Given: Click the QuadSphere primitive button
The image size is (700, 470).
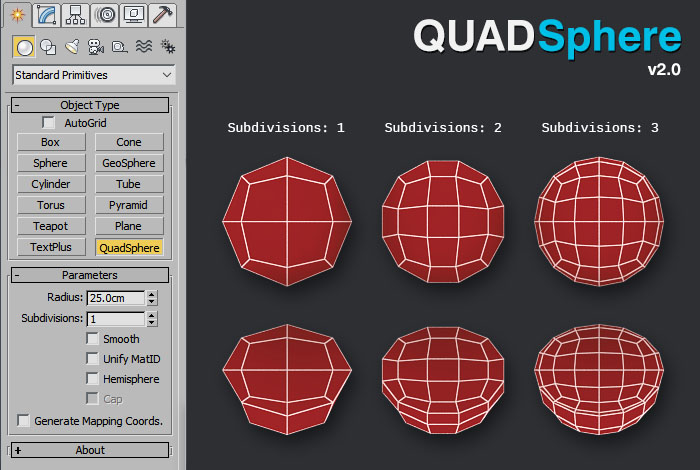Looking at the screenshot, I should tap(129, 247).
